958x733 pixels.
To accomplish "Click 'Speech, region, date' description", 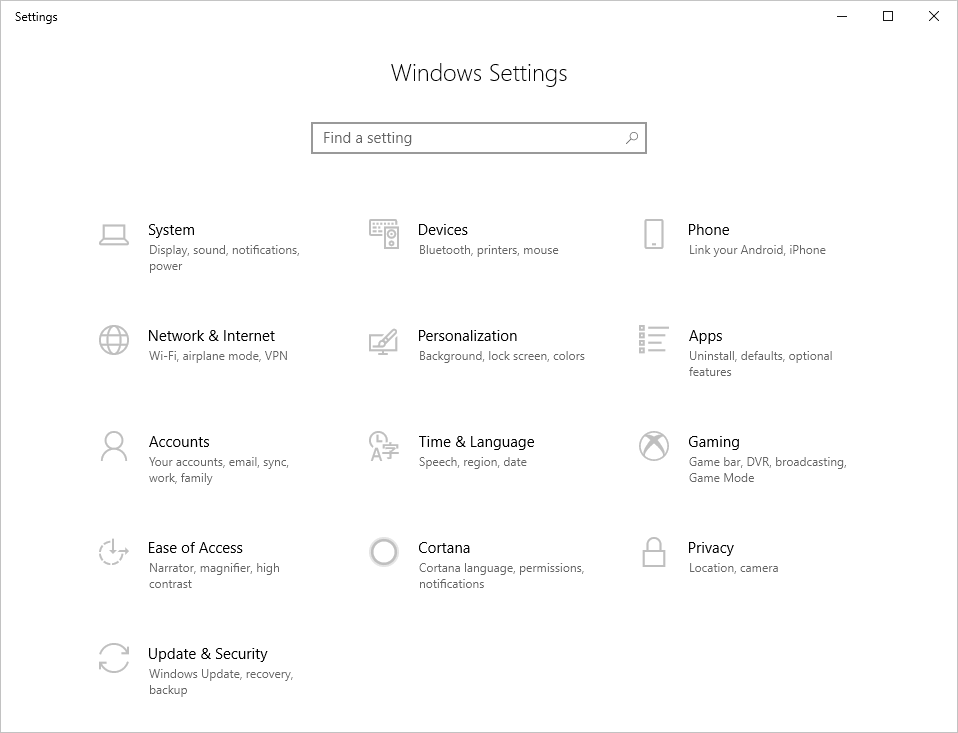I will click(473, 462).
